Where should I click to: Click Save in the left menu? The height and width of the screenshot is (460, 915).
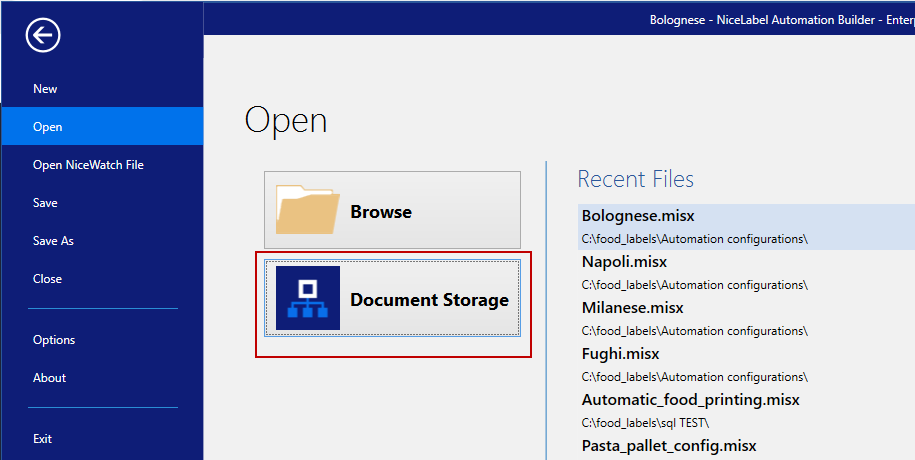pyautogui.click(x=45, y=203)
